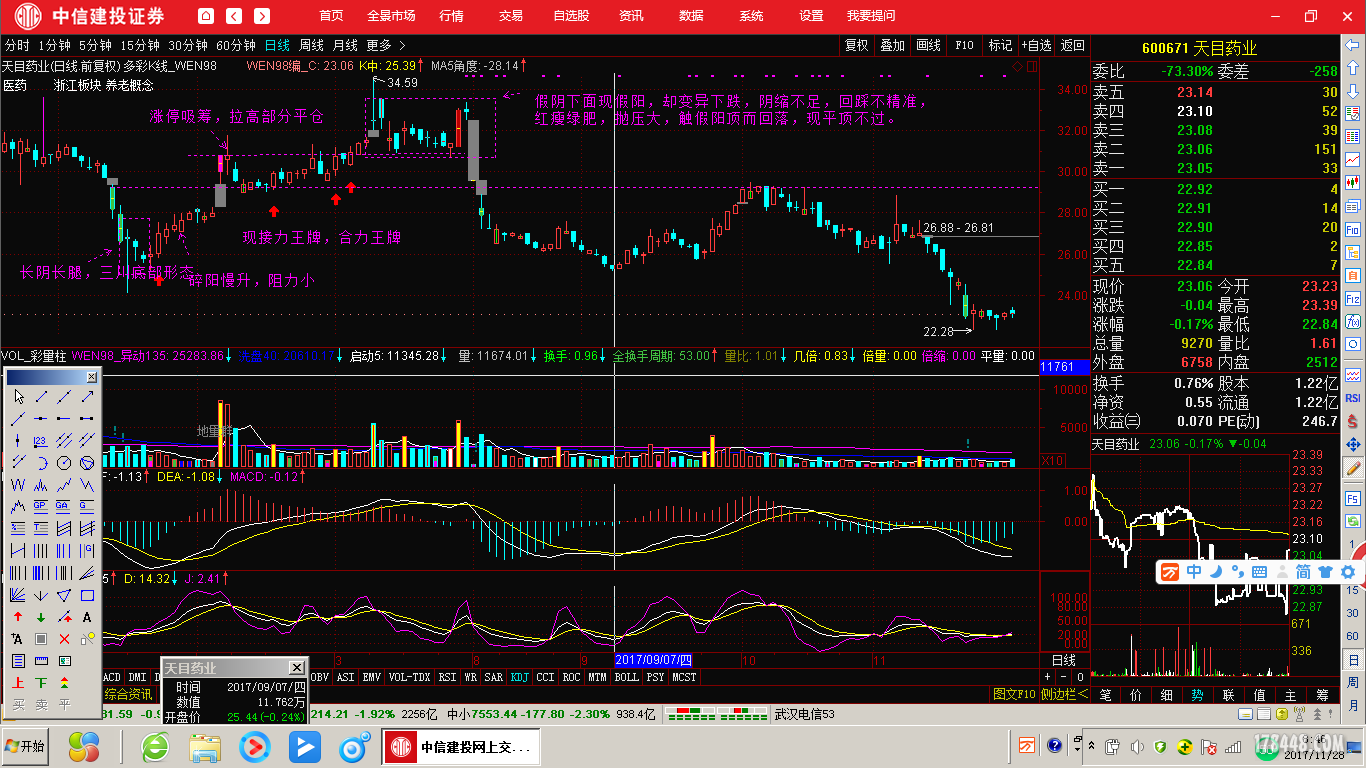This screenshot has height=768, width=1366.
Task: Click left arrow icon in right sidebar
Action: point(1353,44)
